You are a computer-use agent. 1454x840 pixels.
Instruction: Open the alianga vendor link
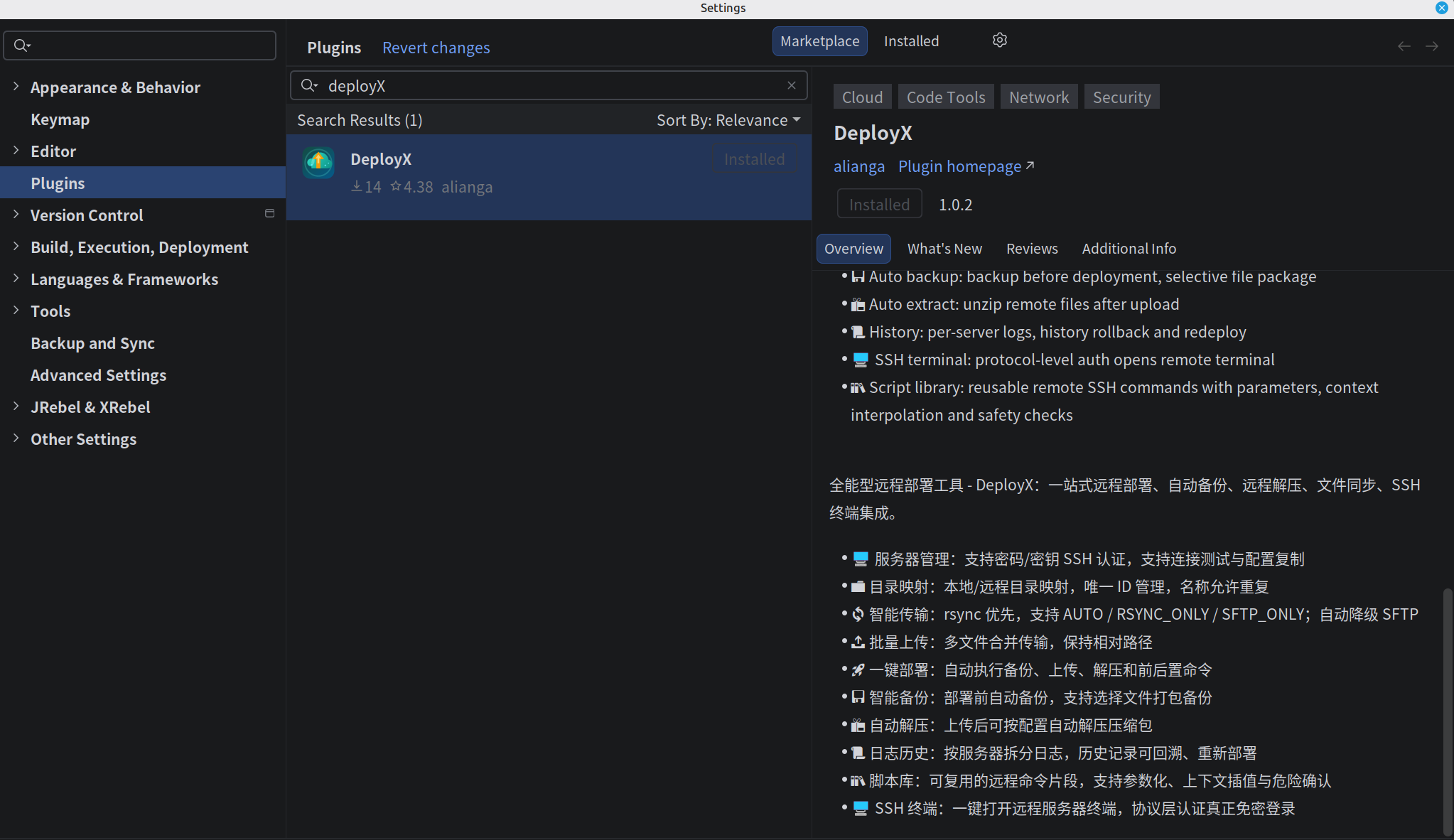(x=859, y=166)
